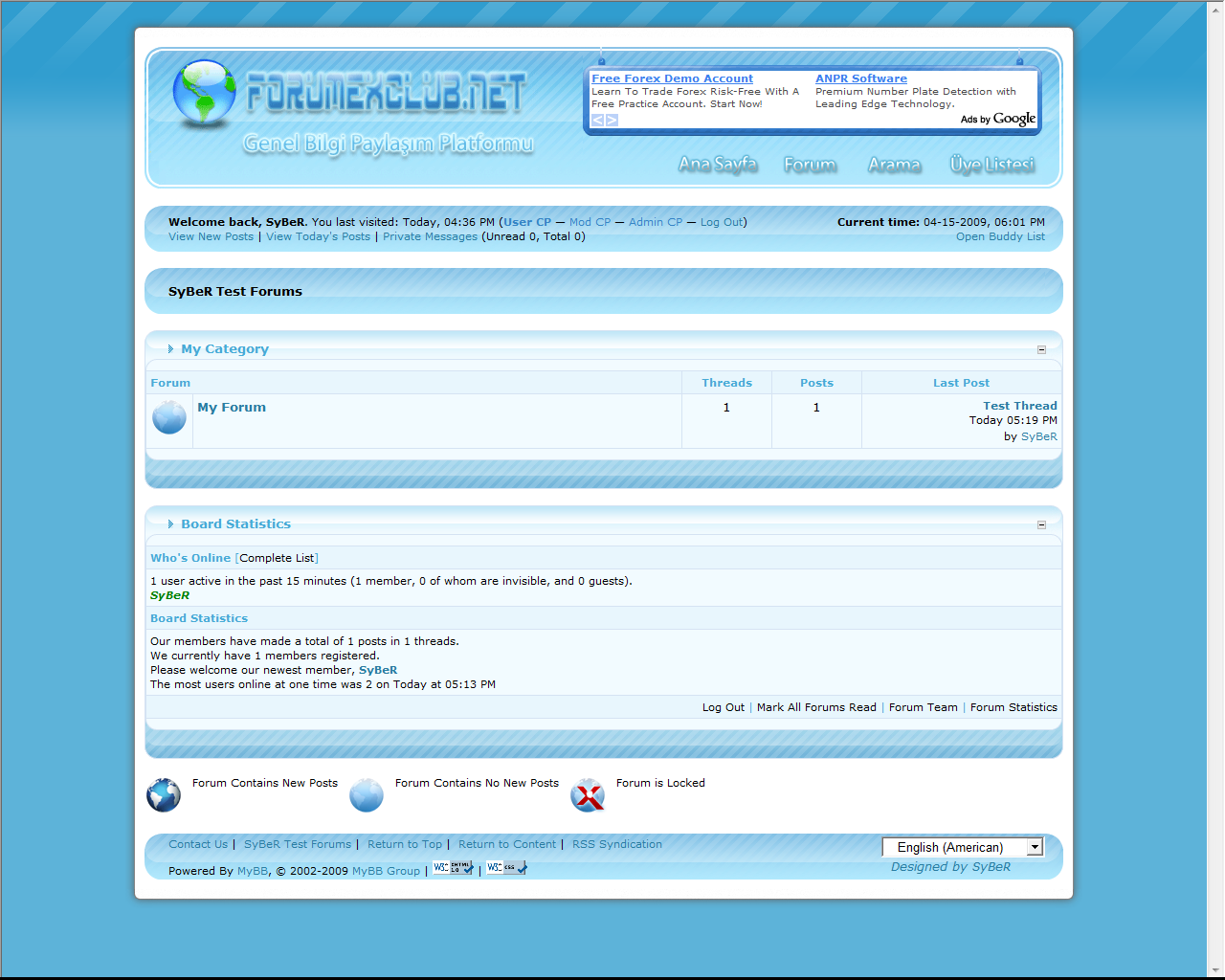Click the ad previous arrow
1225x980 pixels.
click(x=597, y=120)
